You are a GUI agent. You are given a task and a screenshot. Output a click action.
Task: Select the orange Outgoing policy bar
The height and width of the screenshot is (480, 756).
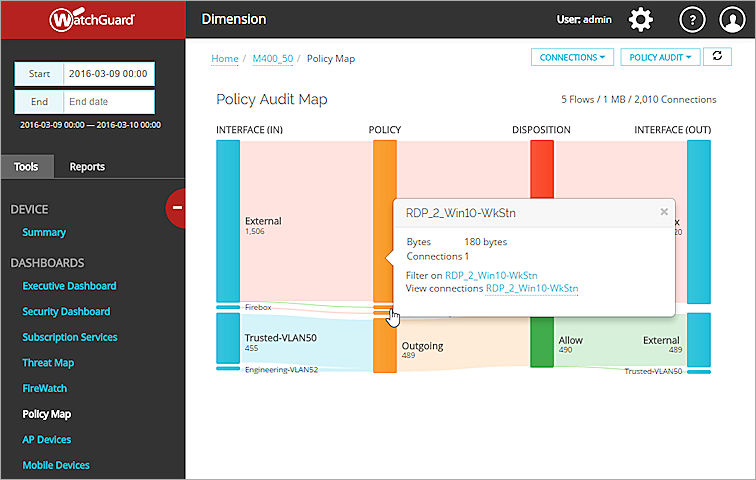[x=385, y=348]
